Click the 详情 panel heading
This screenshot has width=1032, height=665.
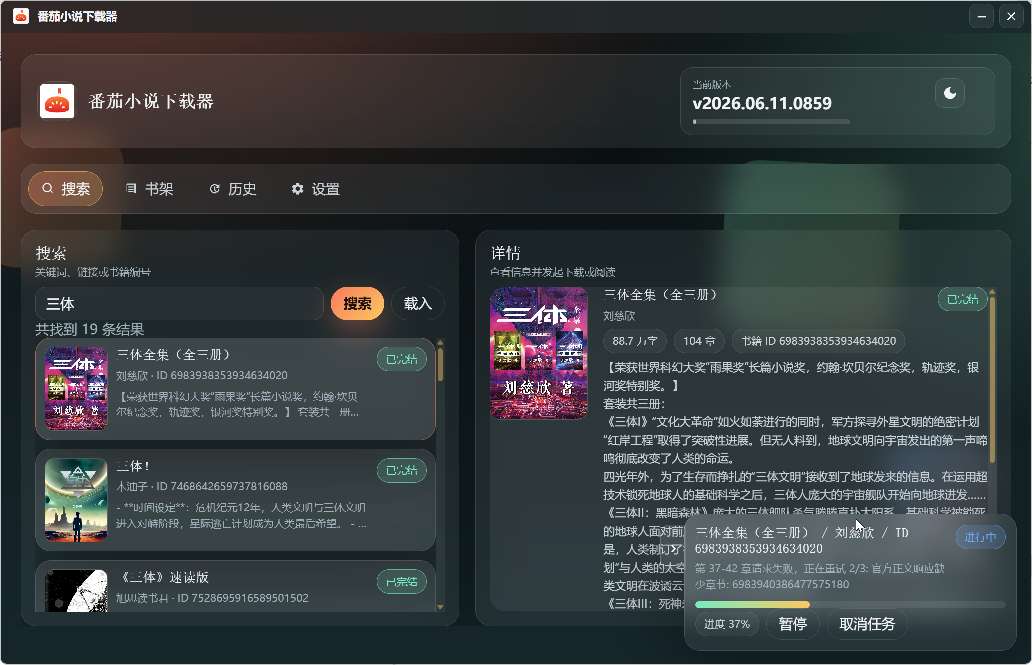pos(505,253)
